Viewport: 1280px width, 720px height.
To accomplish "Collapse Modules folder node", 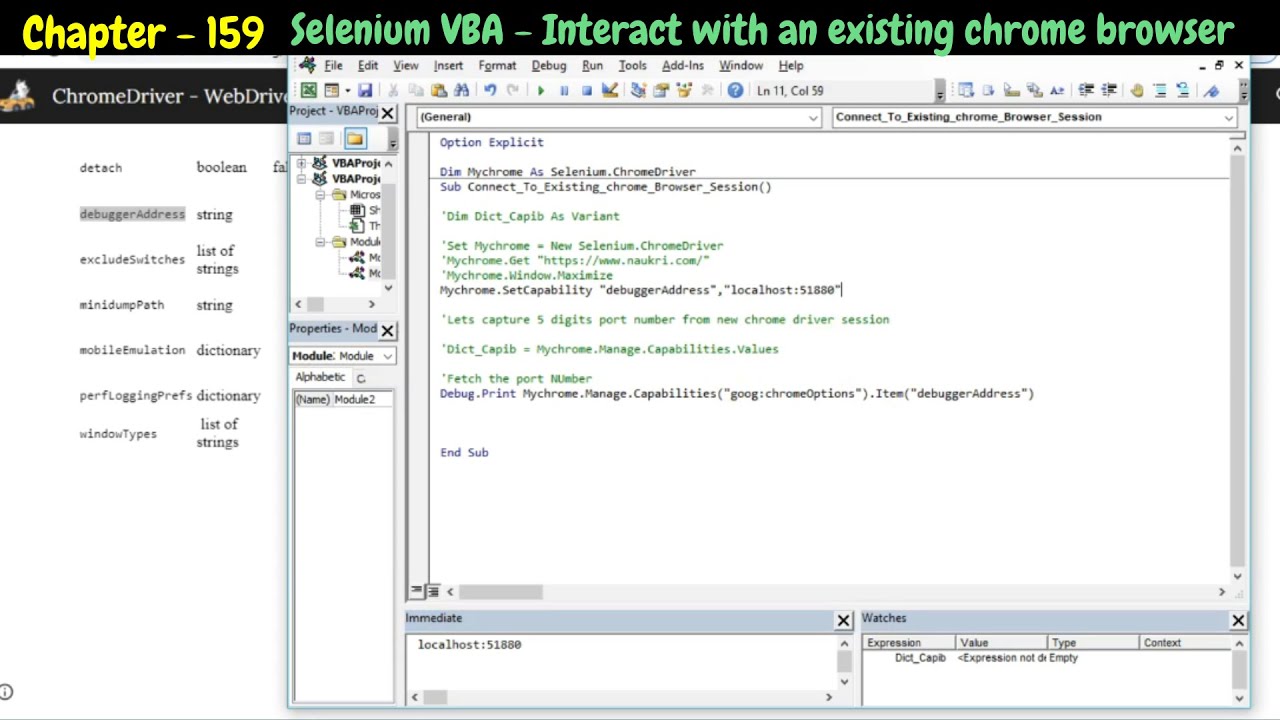I will 321,242.
